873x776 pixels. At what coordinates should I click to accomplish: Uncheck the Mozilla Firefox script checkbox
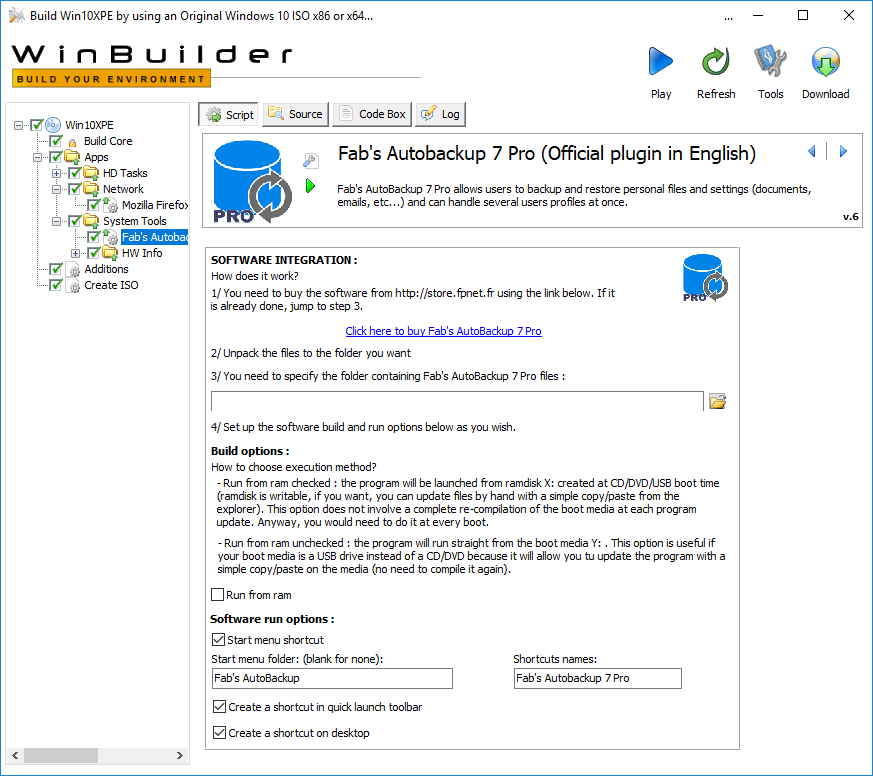[x=94, y=205]
